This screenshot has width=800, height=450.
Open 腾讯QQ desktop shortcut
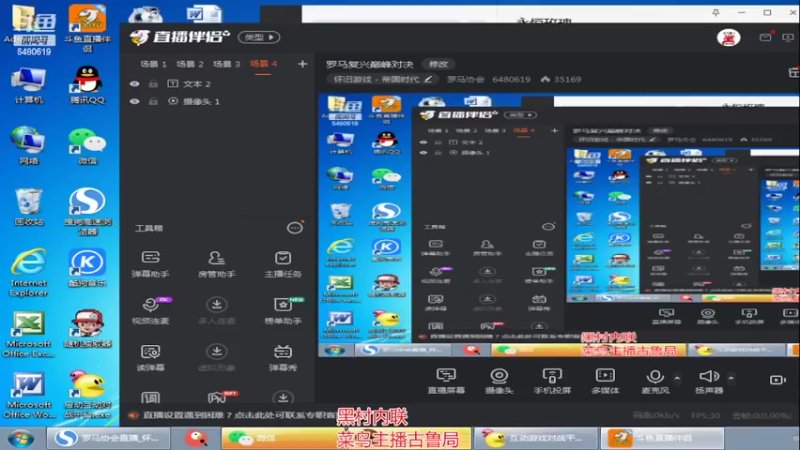coord(87,85)
